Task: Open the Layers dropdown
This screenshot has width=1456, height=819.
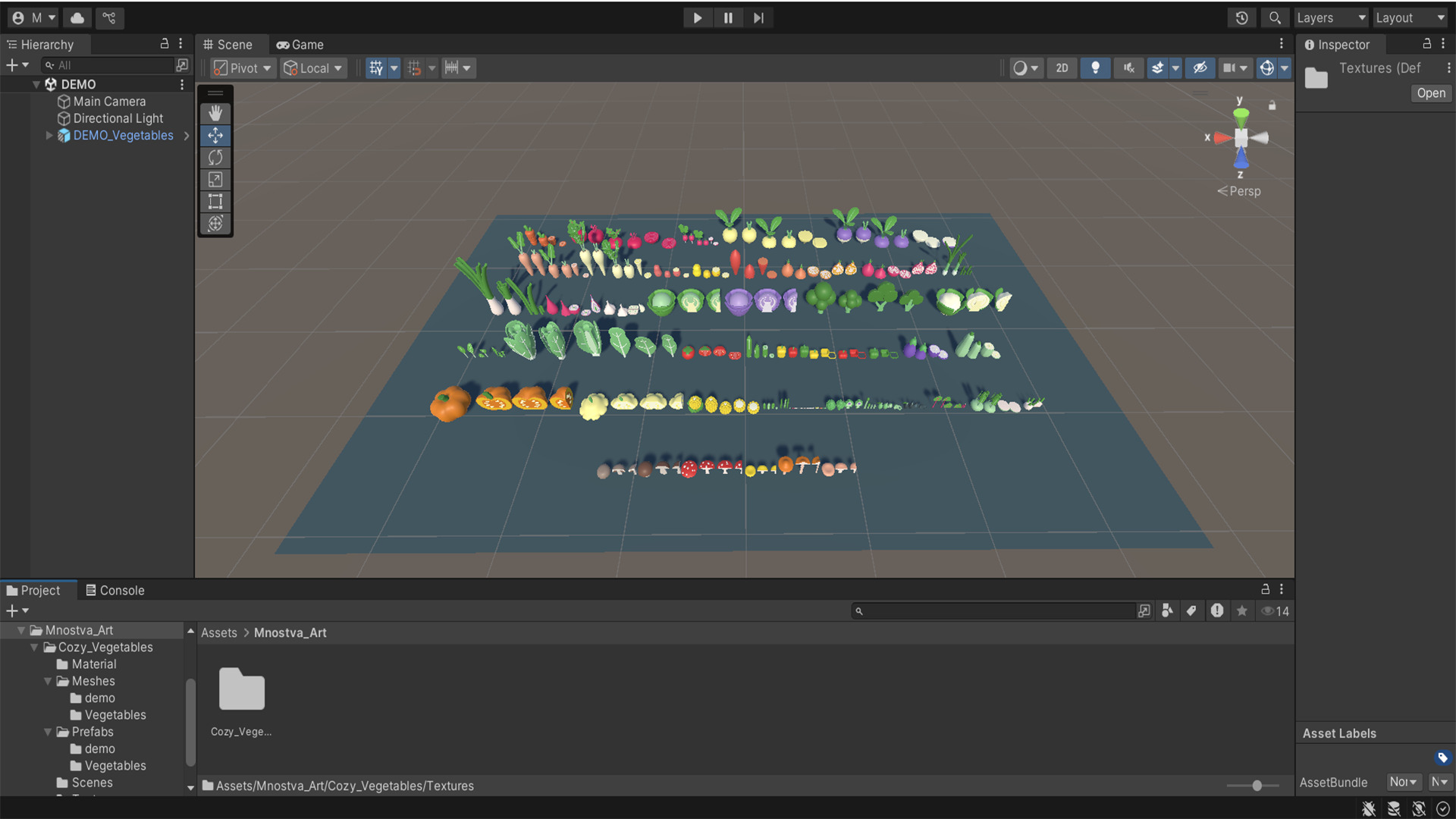Action: tap(1330, 17)
